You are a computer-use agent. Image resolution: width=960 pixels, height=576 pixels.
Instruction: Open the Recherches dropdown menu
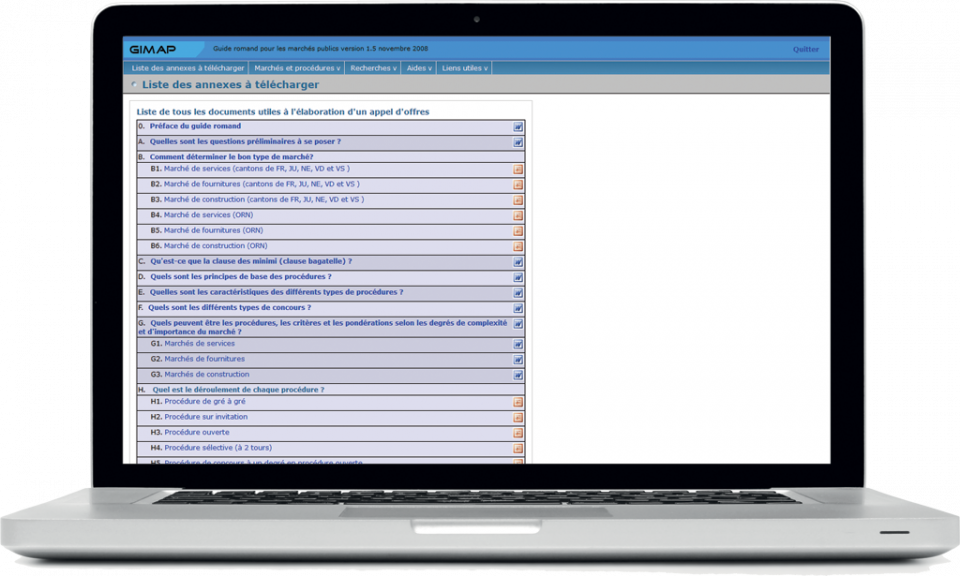tap(373, 68)
